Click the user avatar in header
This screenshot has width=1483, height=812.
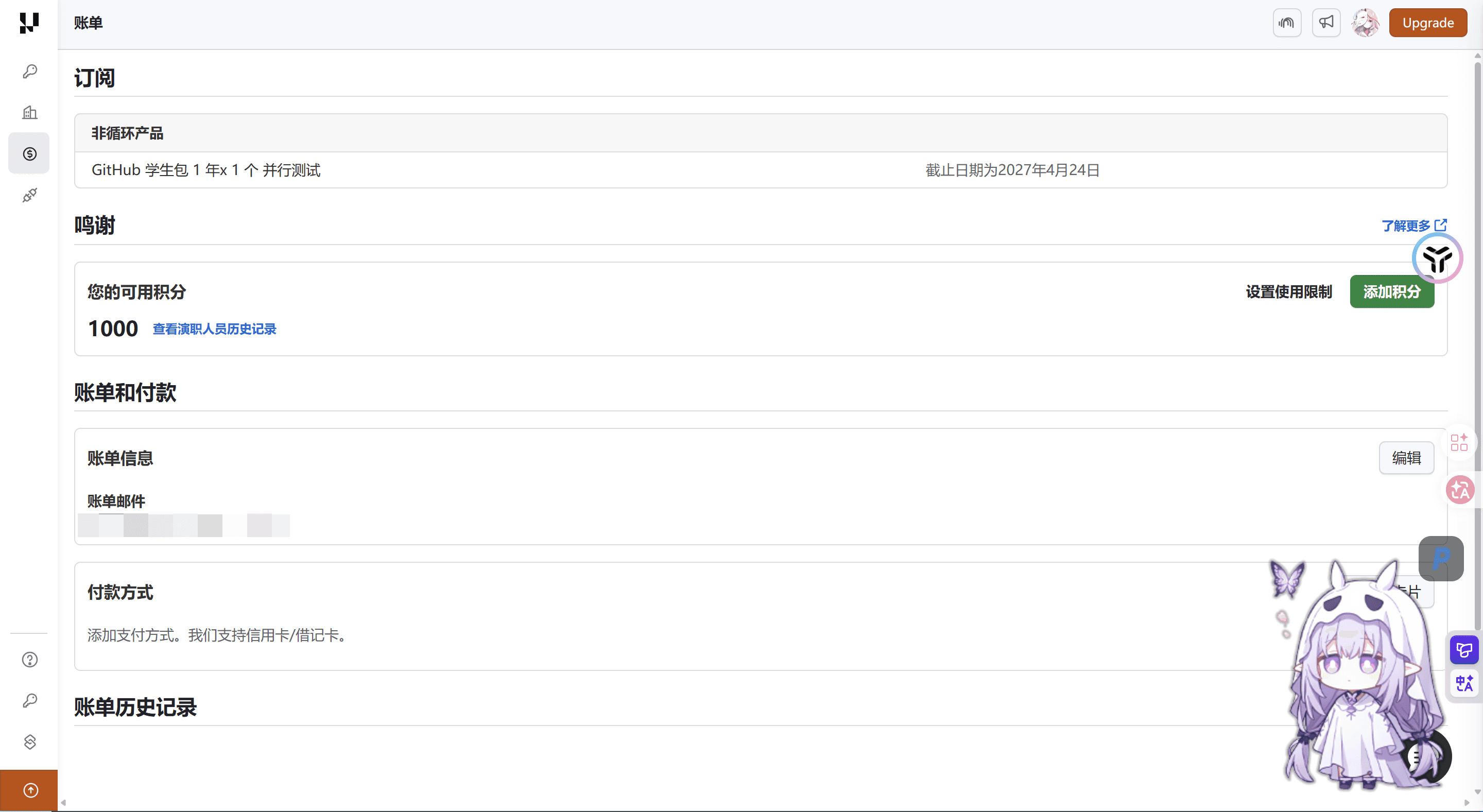click(1365, 23)
